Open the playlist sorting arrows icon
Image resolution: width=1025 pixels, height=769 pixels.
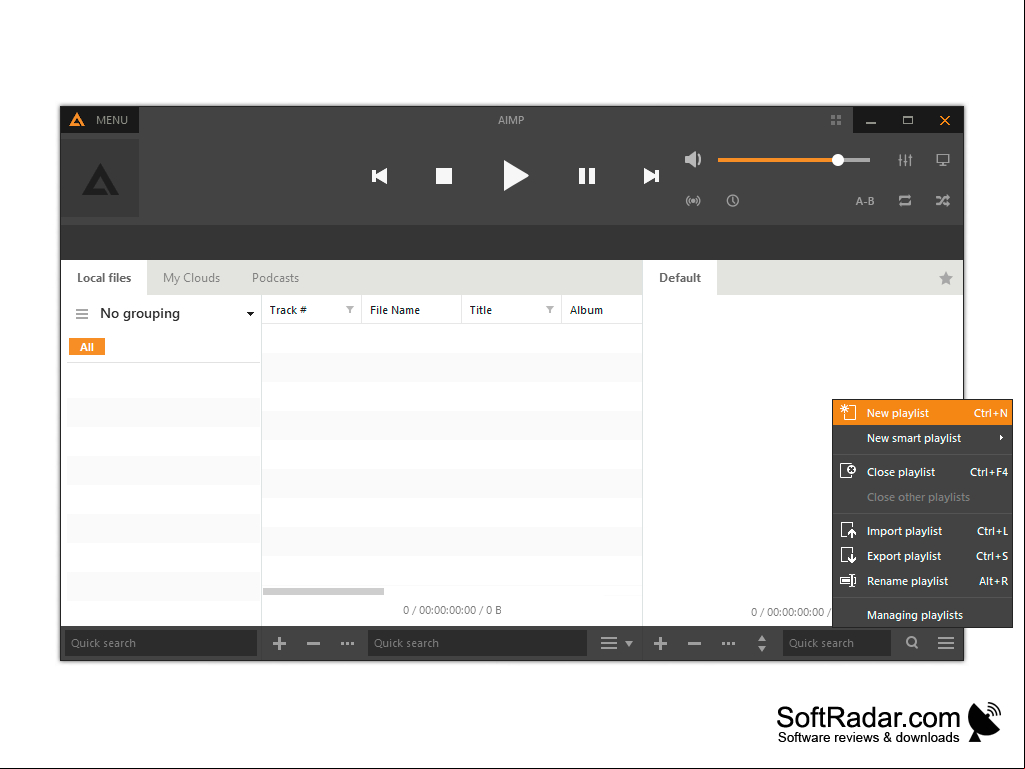pyautogui.click(x=762, y=643)
